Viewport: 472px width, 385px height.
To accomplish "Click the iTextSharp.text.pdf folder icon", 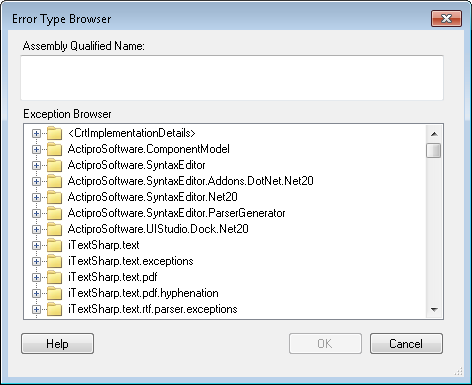I will click(54, 277).
